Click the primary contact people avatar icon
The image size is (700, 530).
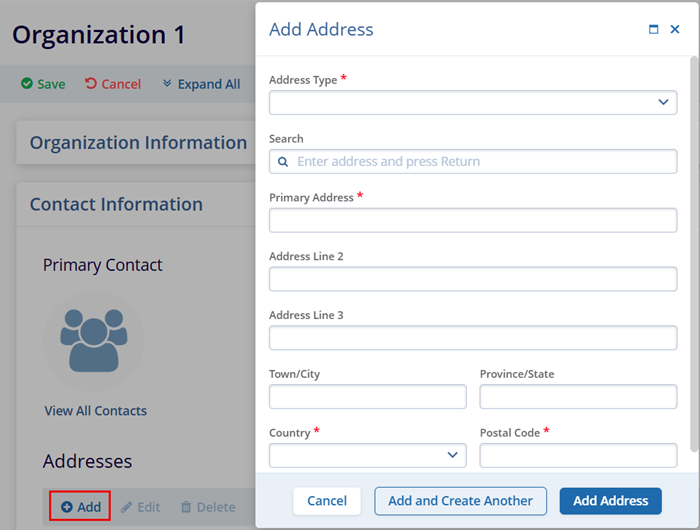click(x=91, y=339)
